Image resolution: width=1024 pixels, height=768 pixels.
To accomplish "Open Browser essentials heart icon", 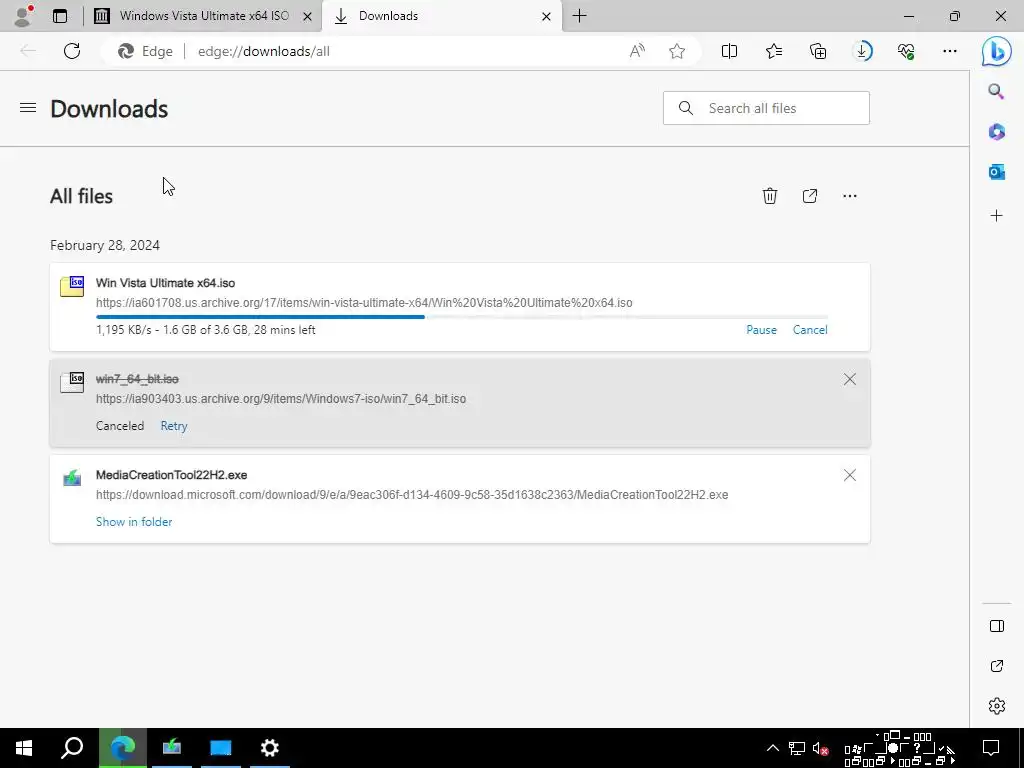I will click(x=906, y=51).
